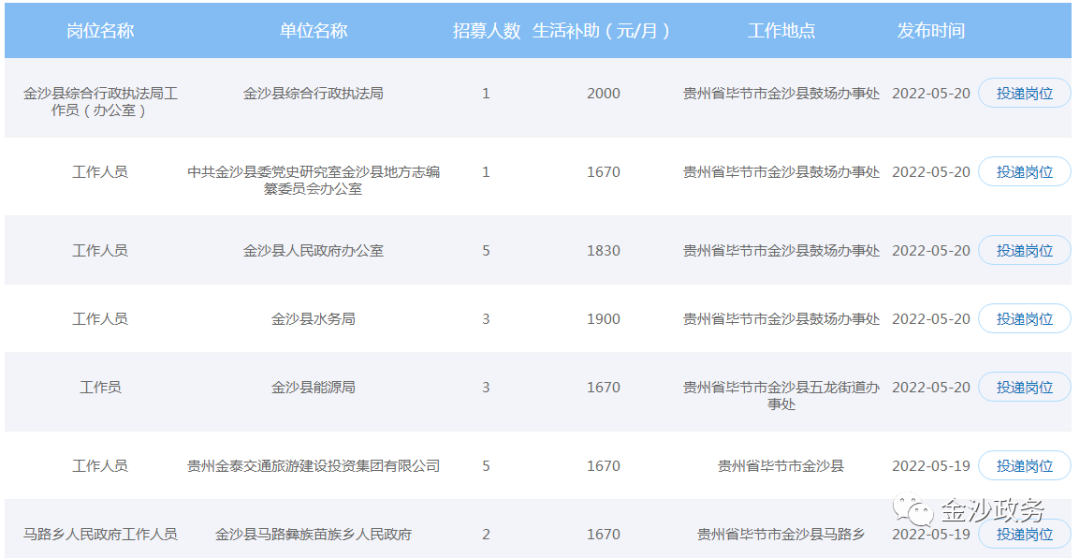The width and height of the screenshot is (1080, 558).
Task: Select 工作人员 title in 水务局 row
Action: [101, 318]
